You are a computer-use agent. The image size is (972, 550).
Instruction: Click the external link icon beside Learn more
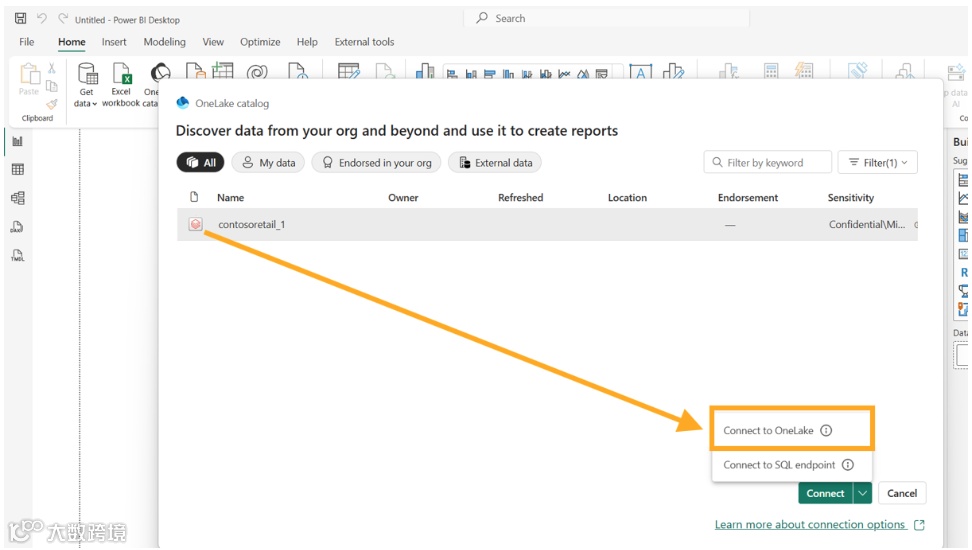[919, 525]
